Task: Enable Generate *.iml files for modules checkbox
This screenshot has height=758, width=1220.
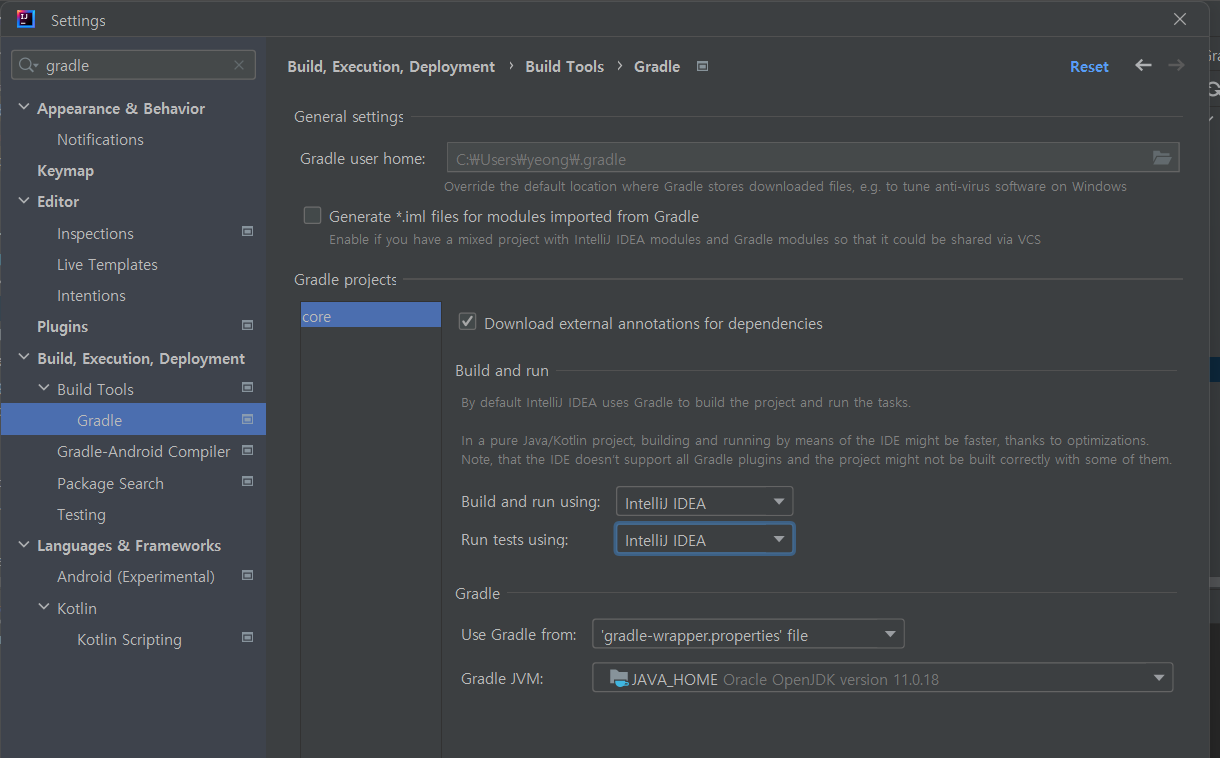Action: tap(313, 216)
